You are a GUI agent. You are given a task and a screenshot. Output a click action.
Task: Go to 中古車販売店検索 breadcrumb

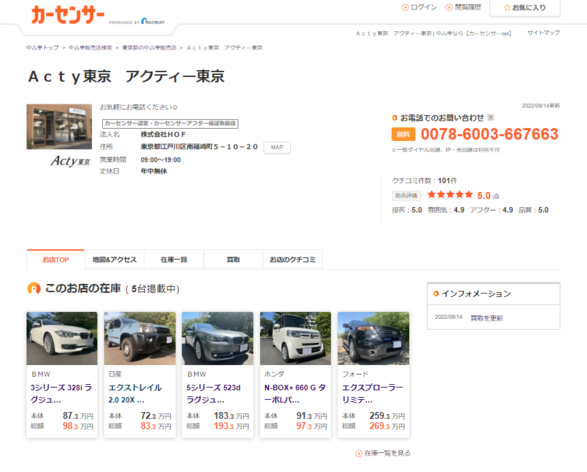pos(90,48)
